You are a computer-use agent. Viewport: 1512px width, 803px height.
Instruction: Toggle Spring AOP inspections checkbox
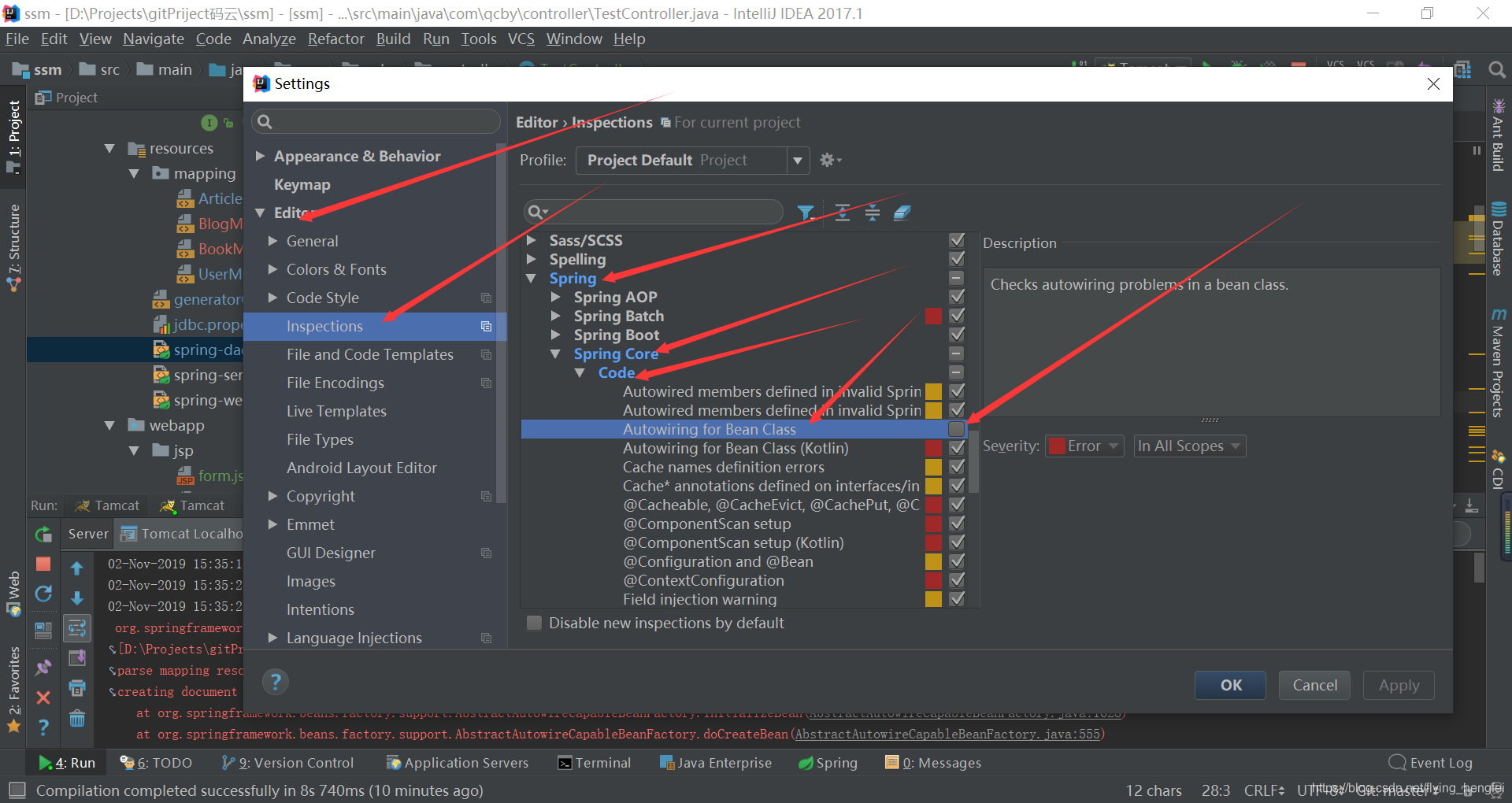[x=957, y=297]
